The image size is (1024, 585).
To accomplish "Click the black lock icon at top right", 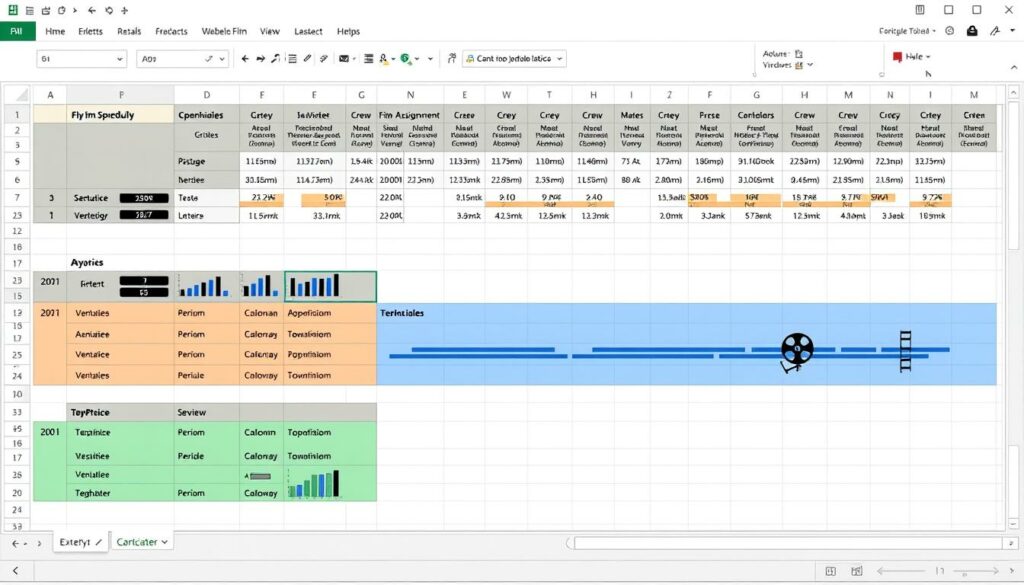I will click(972, 31).
